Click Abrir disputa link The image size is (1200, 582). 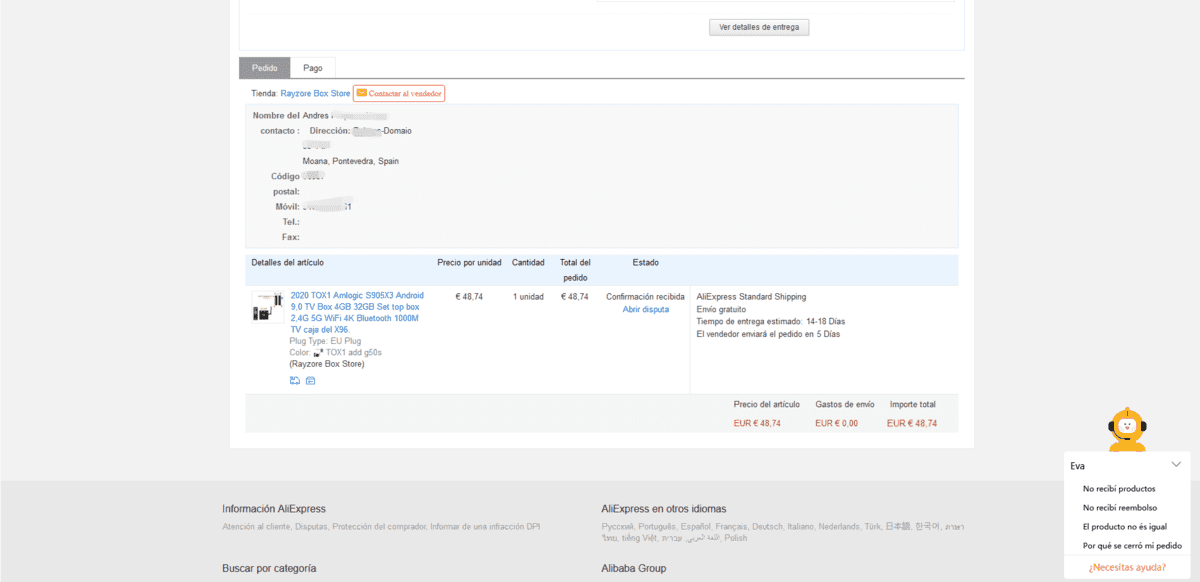coord(645,309)
